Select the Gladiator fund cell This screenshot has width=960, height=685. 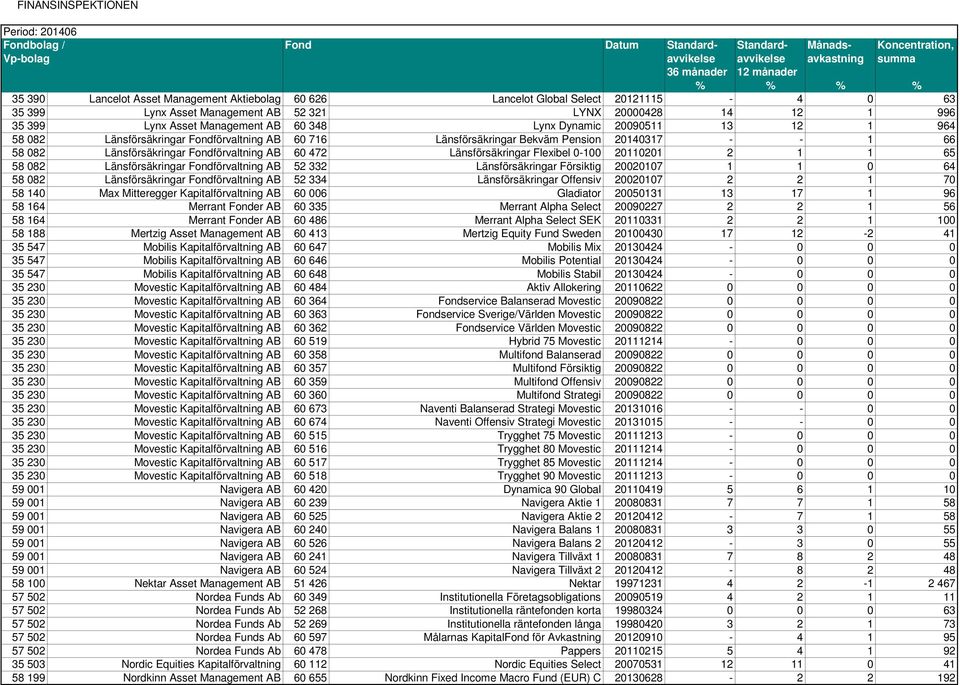point(465,193)
